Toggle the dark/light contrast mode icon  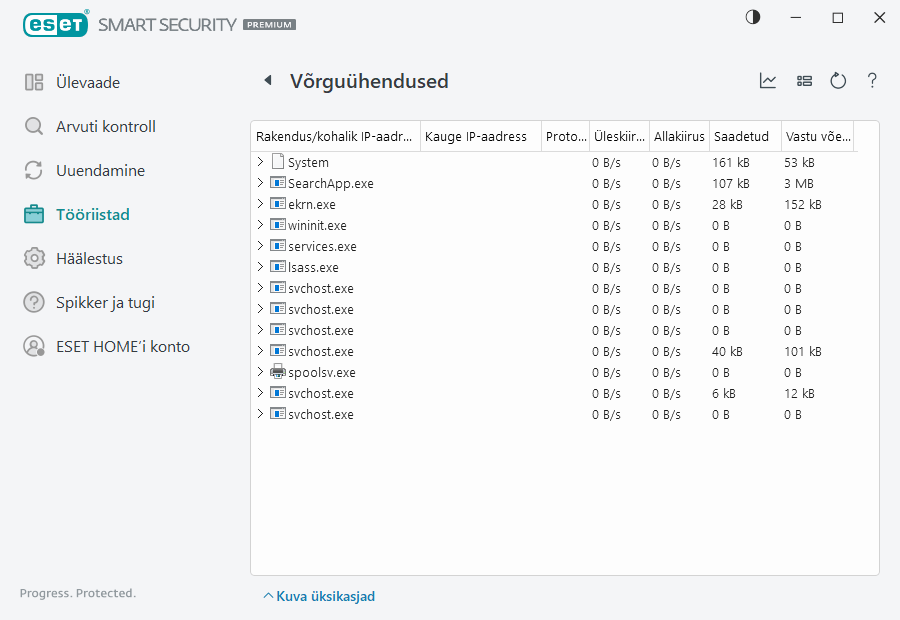tap(752, 18)
